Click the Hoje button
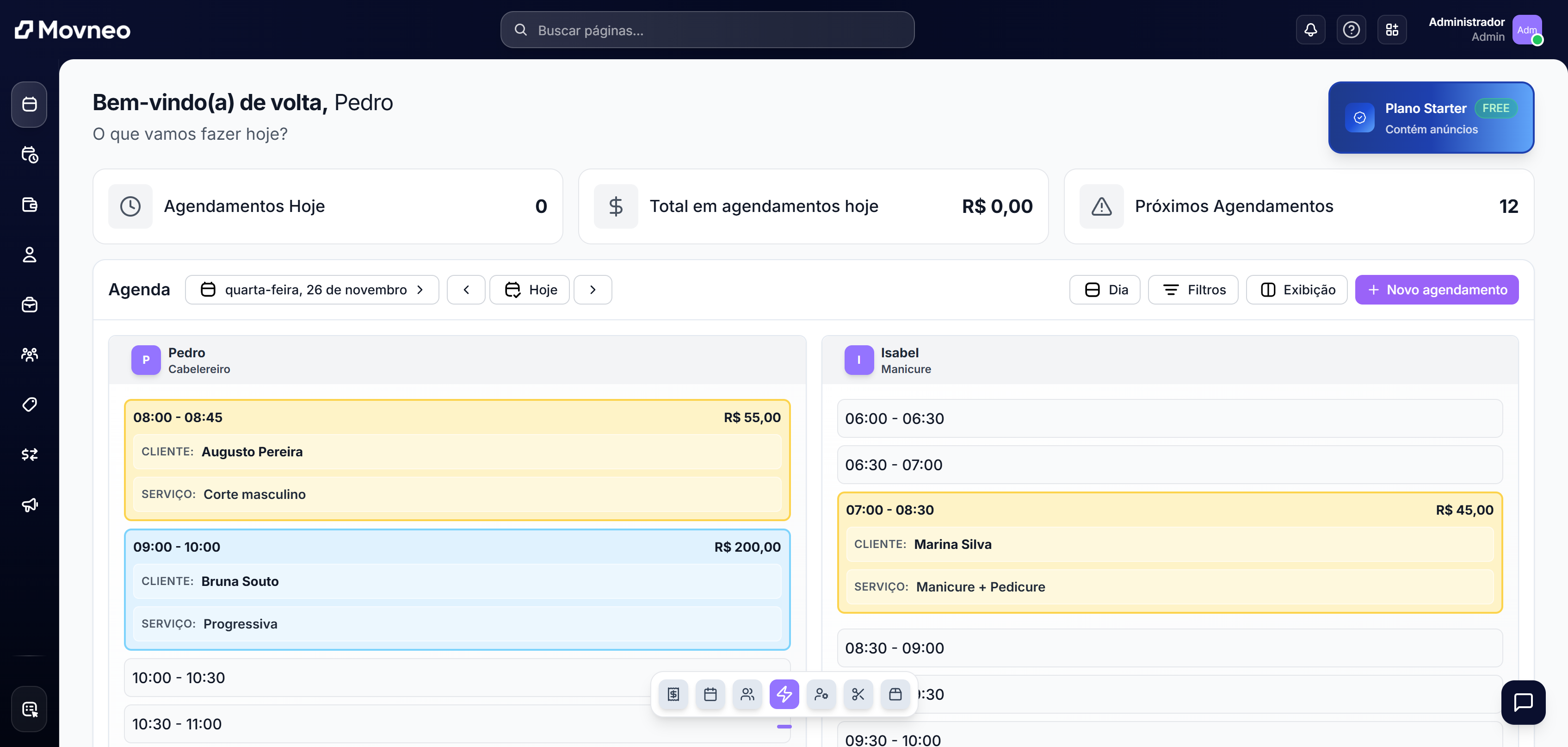 coord(530,289)
